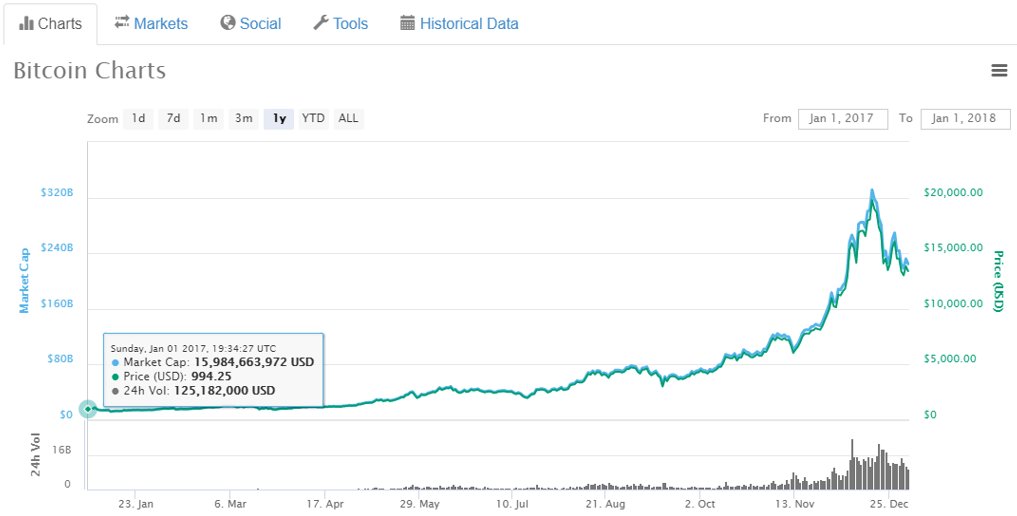Click the $10,000.00 price axis label
The image size is (1017, 516).
(953, 303)
